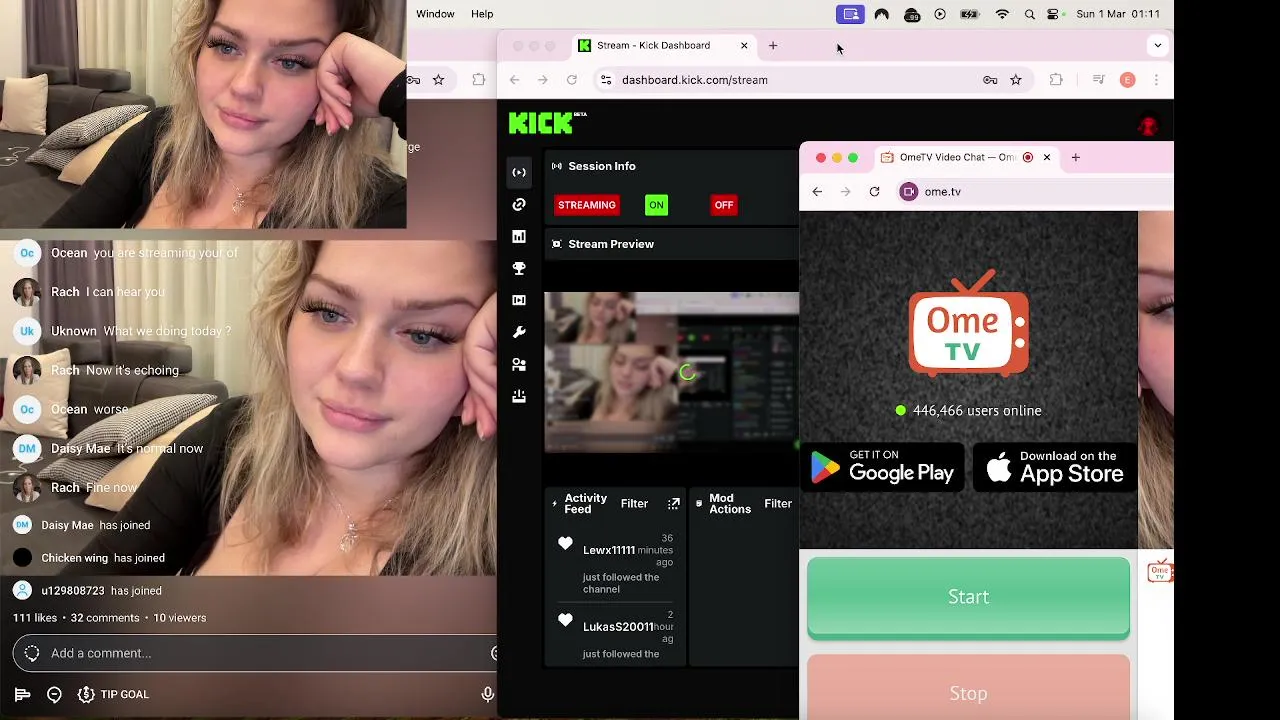Open media control icon in Kick browser toolbar
The width and height of the screenshot is (1280, 720).
[1099, 80]
